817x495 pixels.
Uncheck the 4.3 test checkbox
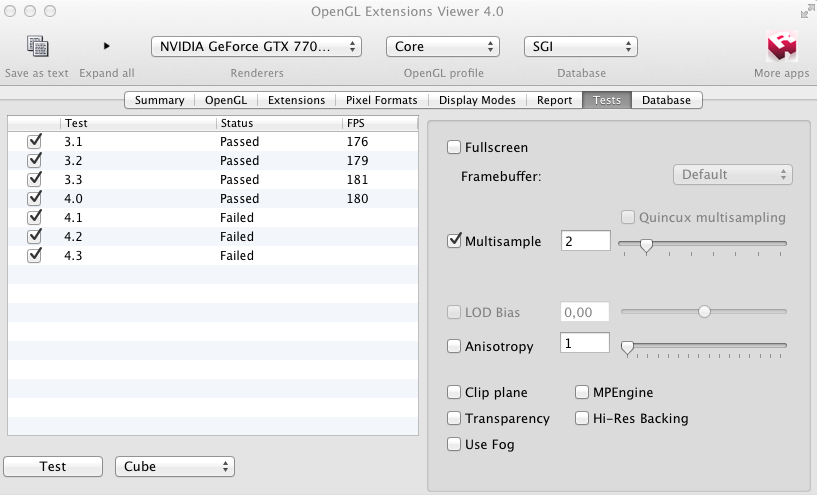34,255
